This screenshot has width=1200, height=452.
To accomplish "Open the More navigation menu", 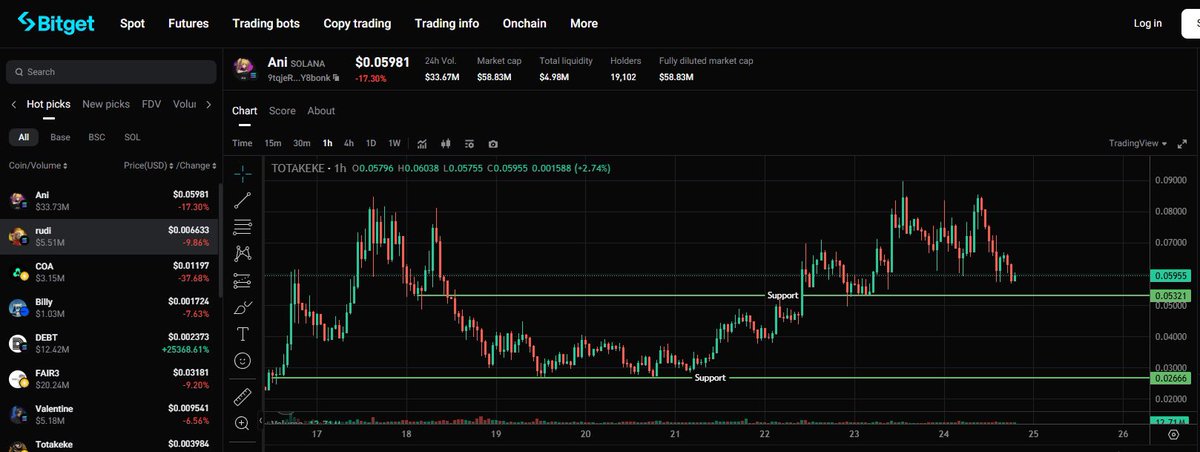I will 584,23.
